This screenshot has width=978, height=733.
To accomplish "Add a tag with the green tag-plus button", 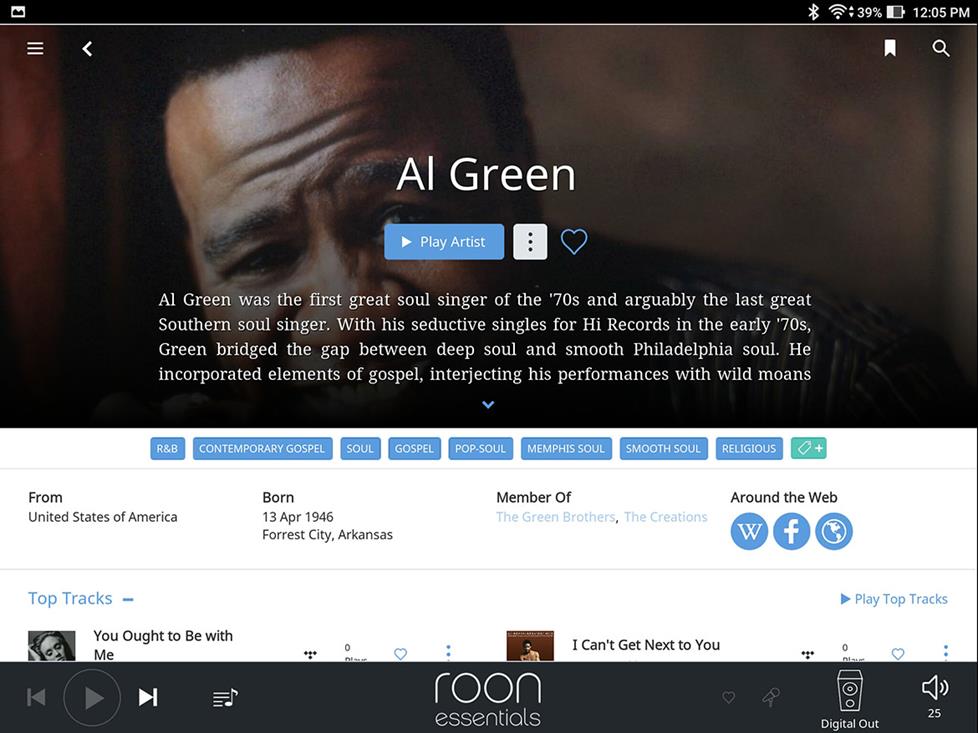I will click(808, 448).
